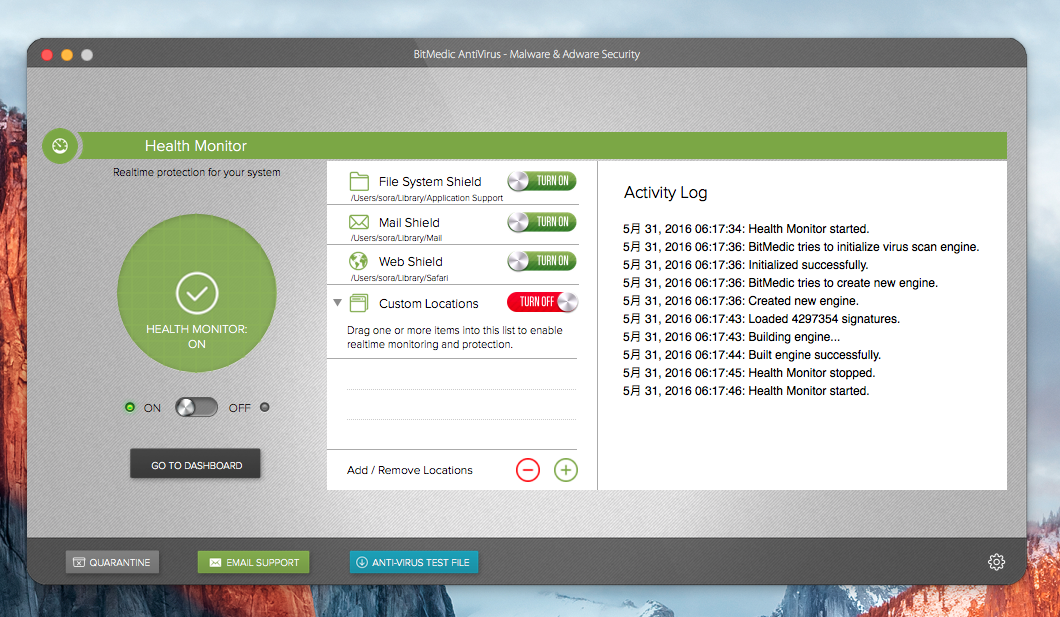Click the large Health Monitor checkmark circle
The width and height of the screenshot is (1060, 617).
click(x=197, y=293)
